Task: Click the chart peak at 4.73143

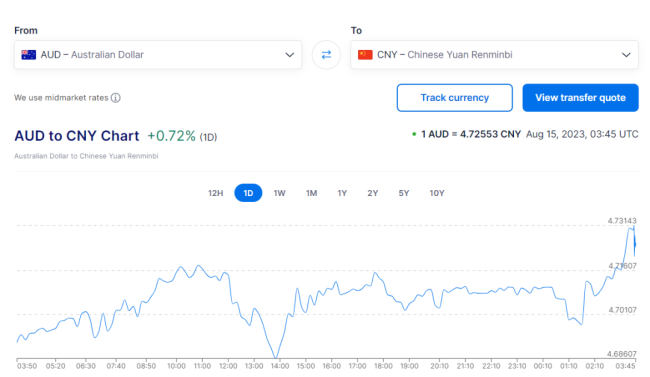Action: point(634,227)
